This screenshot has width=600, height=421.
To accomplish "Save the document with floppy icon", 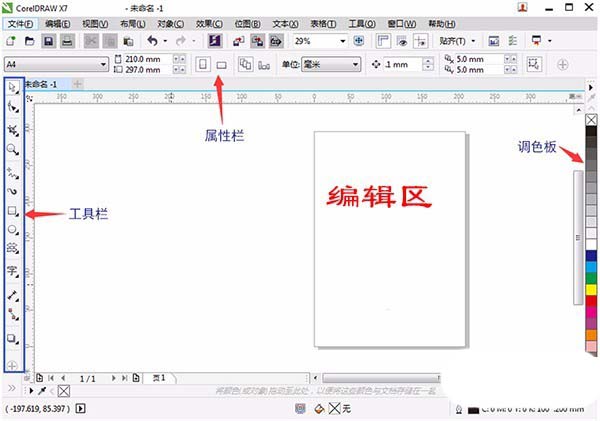I will 49,41.
